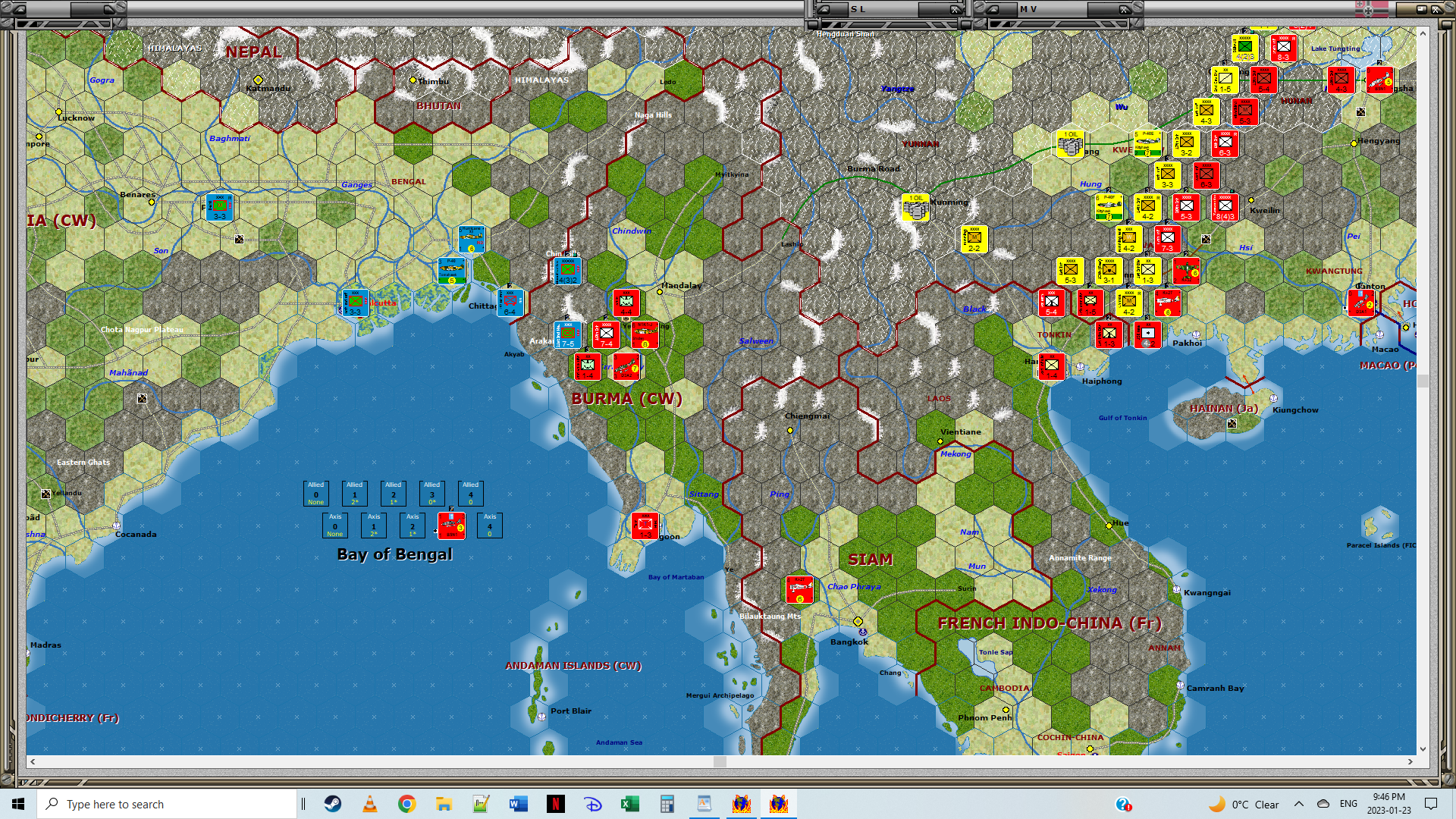Select the yellow 5-3 unit in Kwangsi
Image resolution: width=1456 pixels, height=819 pixels.
click(x=1070, y=271)
